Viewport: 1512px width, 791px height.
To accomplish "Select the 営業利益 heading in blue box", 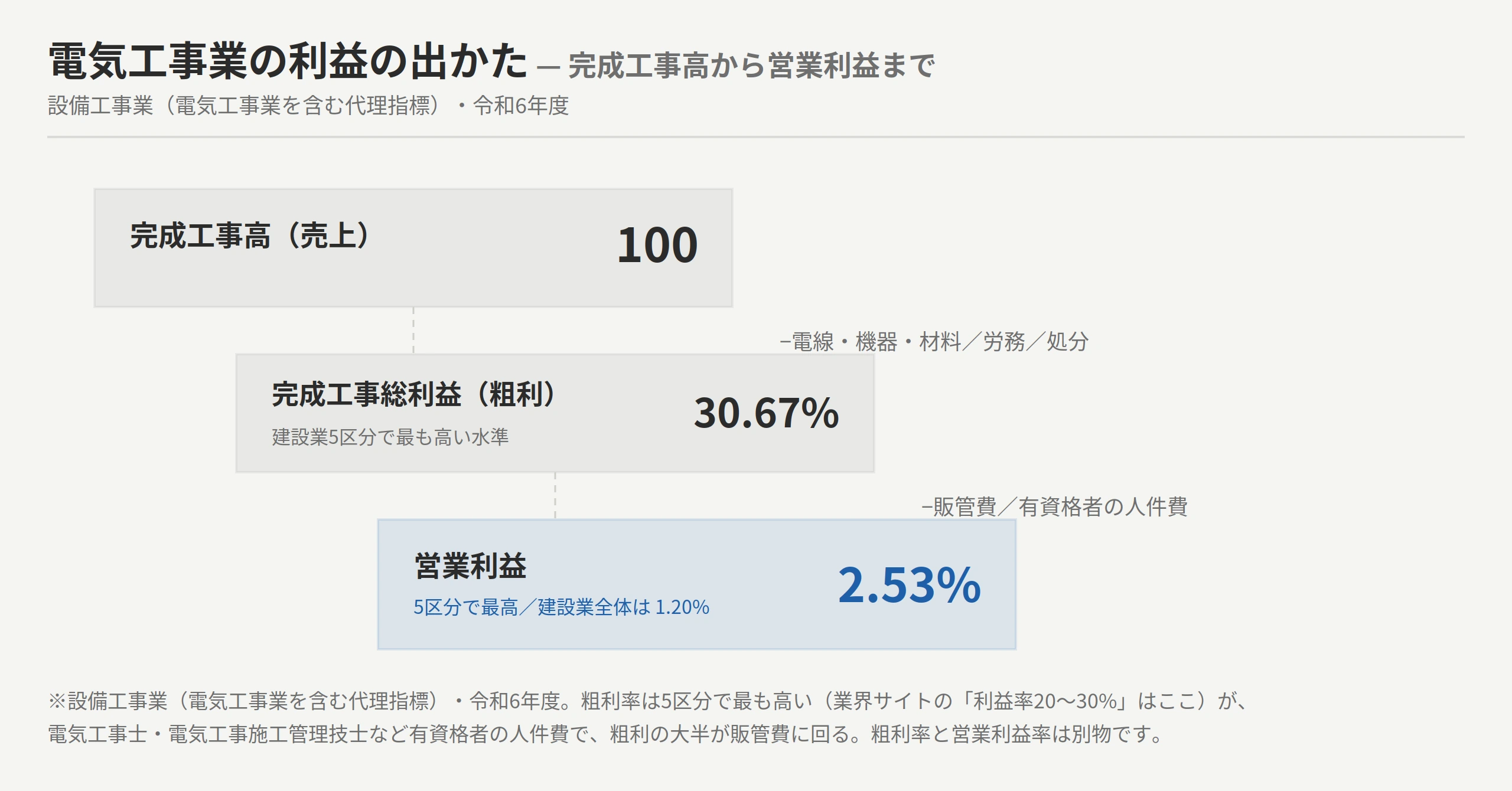I will tap(470, 566).
